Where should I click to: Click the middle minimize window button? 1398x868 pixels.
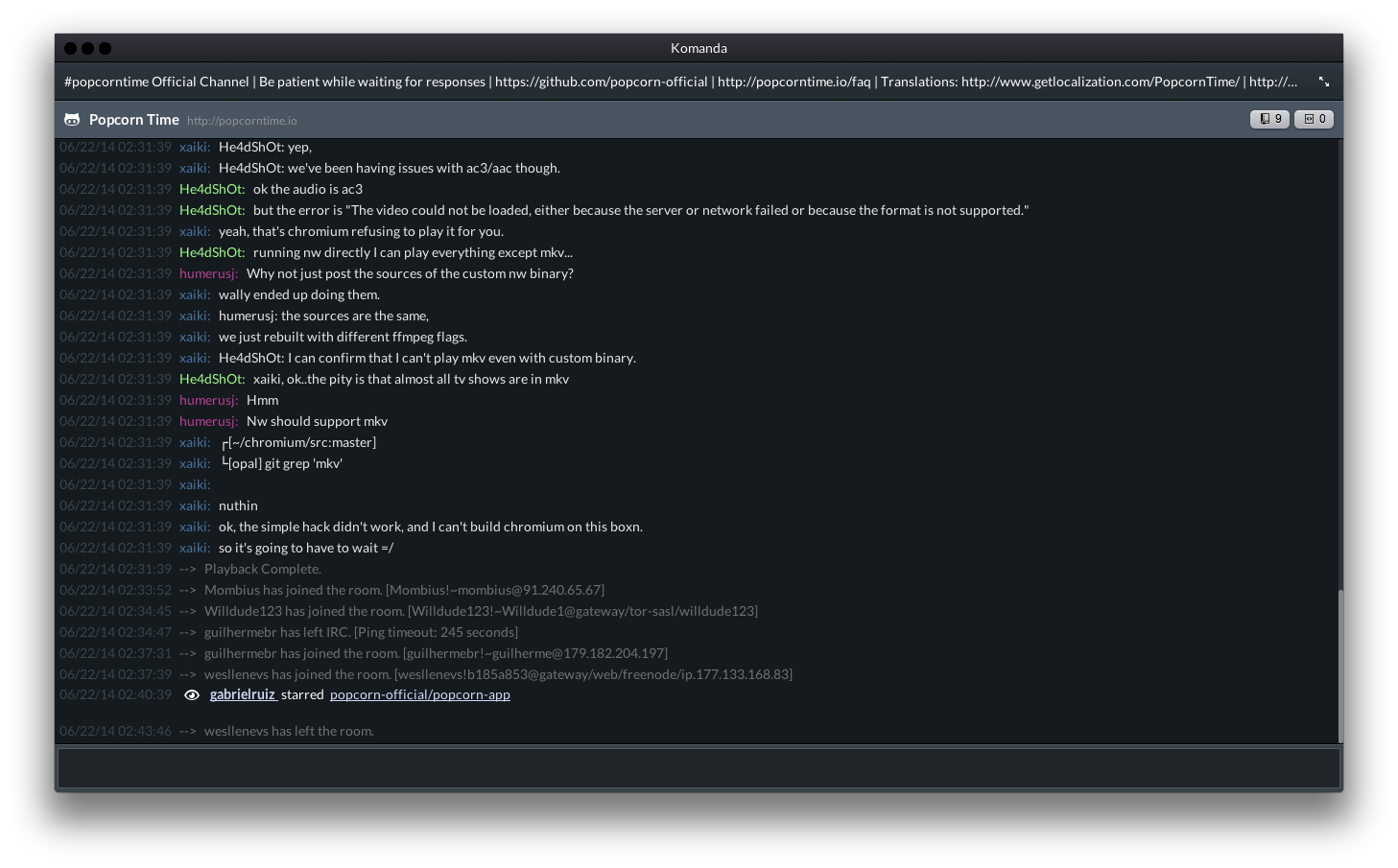pos(88,48)
